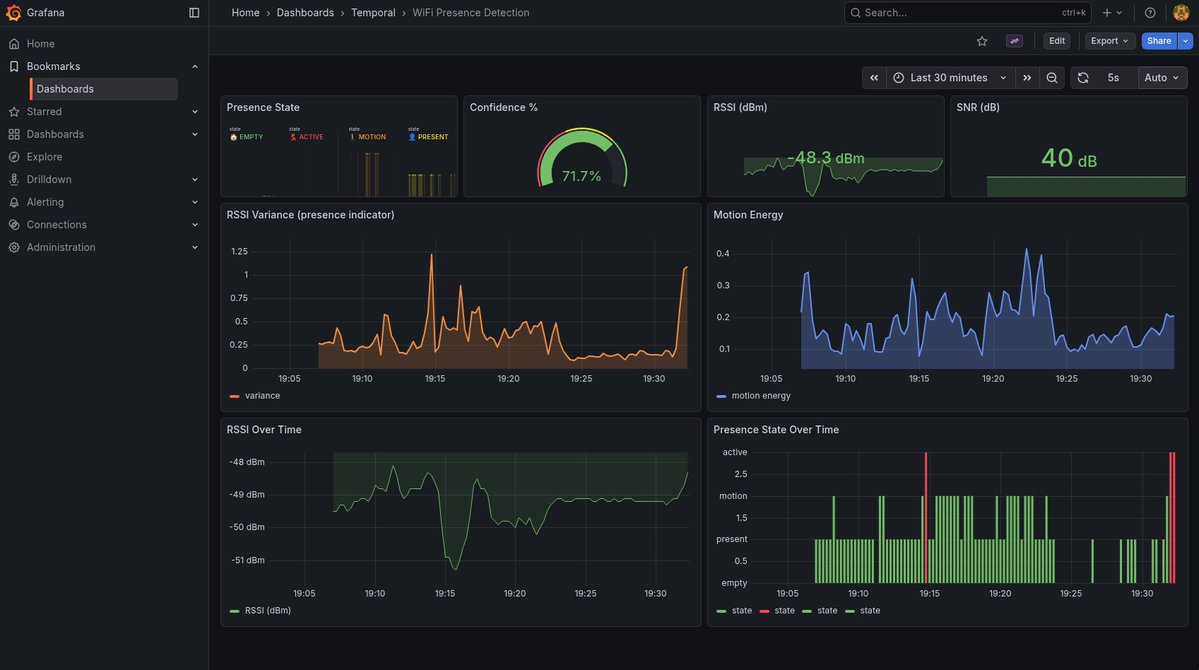The height and width of the screenshot is (670, 1199).
Task: Click the RSSI (dBm) panel title
Action: pos(740,108)
